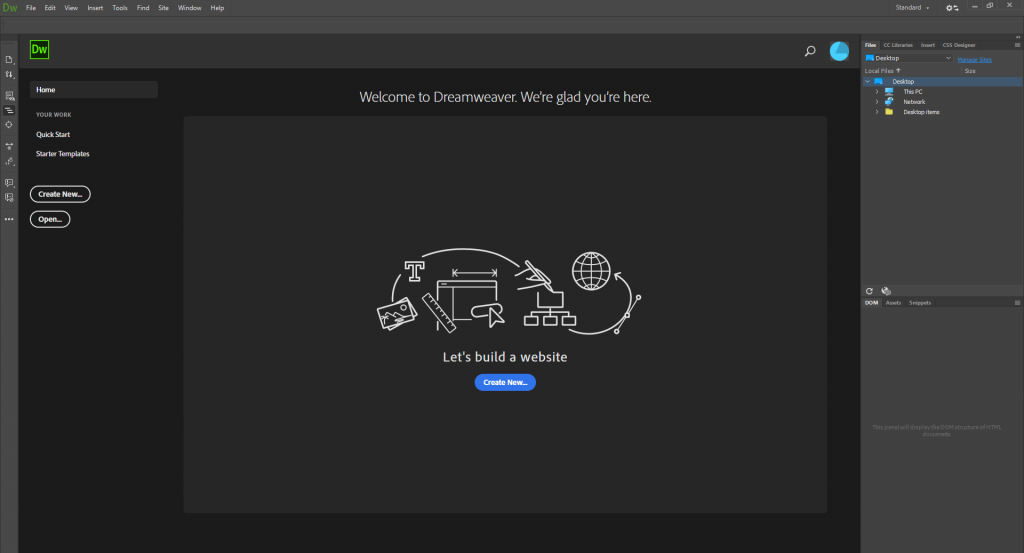1024x553 pixels.
Task: Select the Files panel tab
Action: click(x=871, y=45)
